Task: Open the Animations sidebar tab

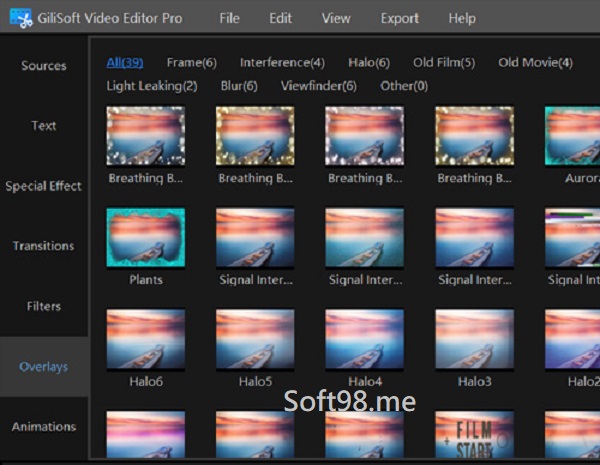Action: pyautogui.click(x=44, y=427)
